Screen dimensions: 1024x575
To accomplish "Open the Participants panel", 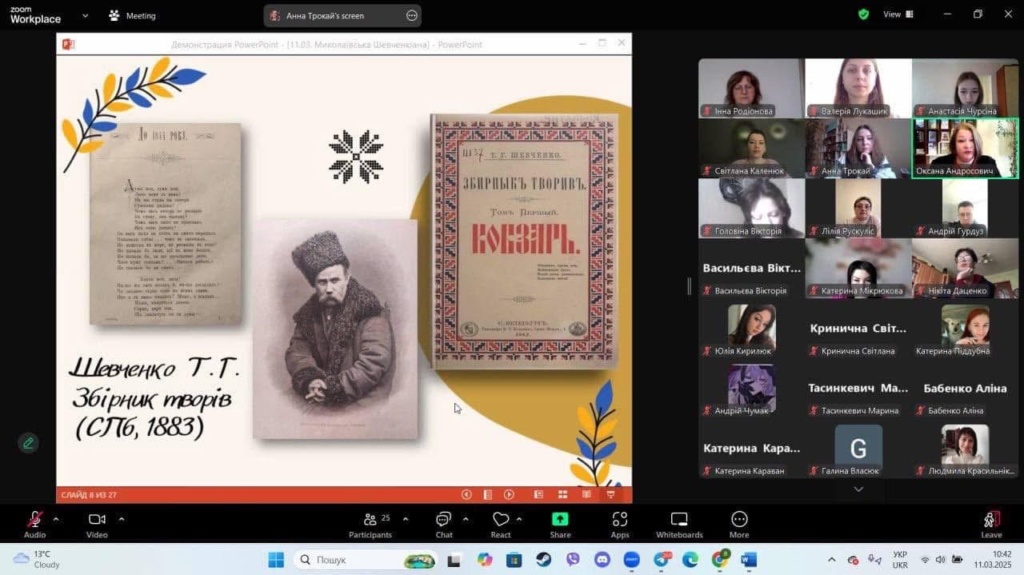I will point(370,524).
